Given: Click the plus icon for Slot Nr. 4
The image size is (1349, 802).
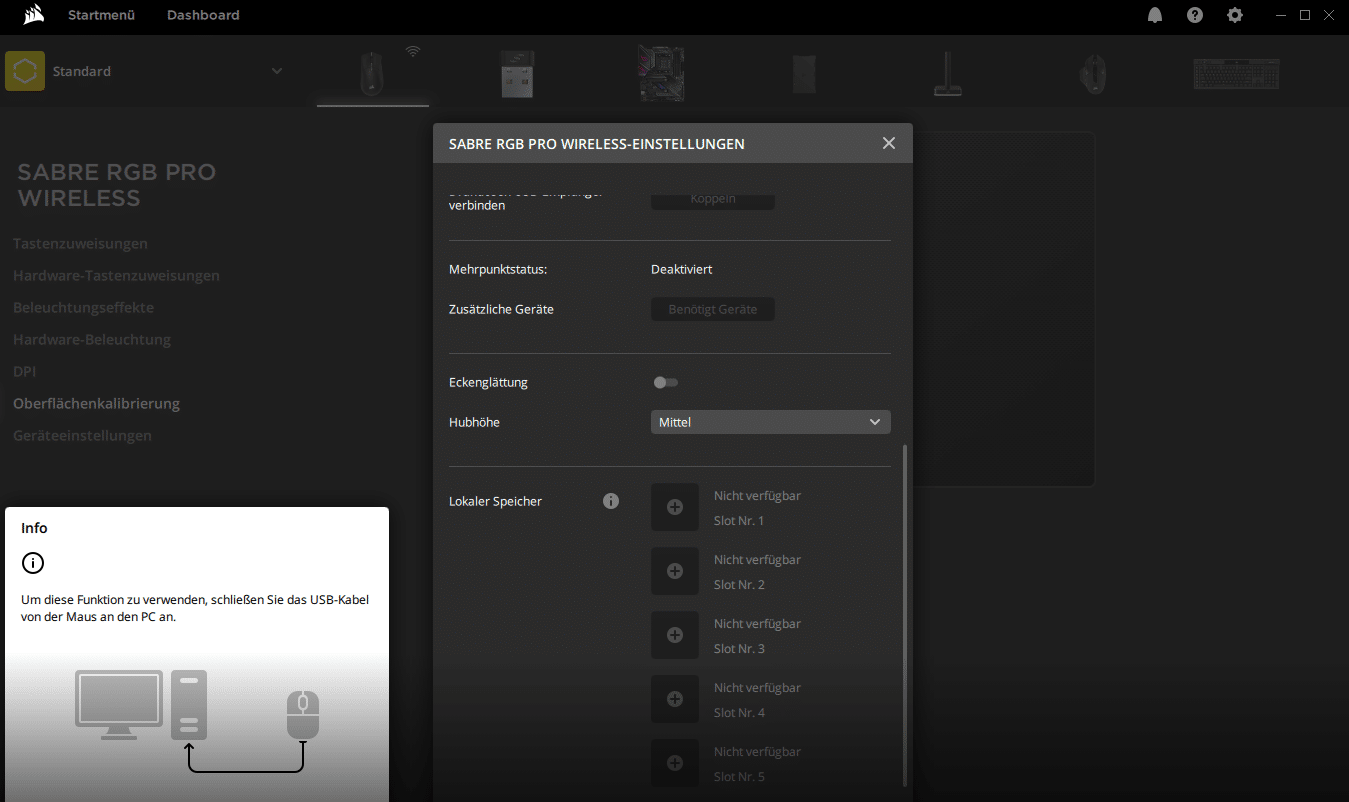Looking at the screenshot, I should (x=675, y=700).
